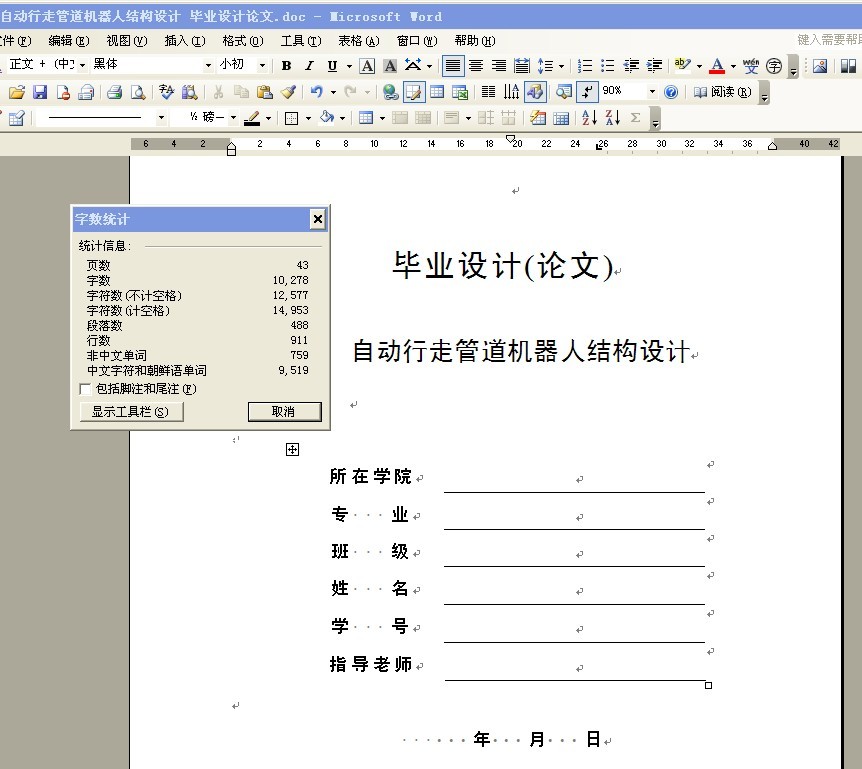Open the zoom 90% dropdown
The image size is (862, 769).
click(652, 92)
